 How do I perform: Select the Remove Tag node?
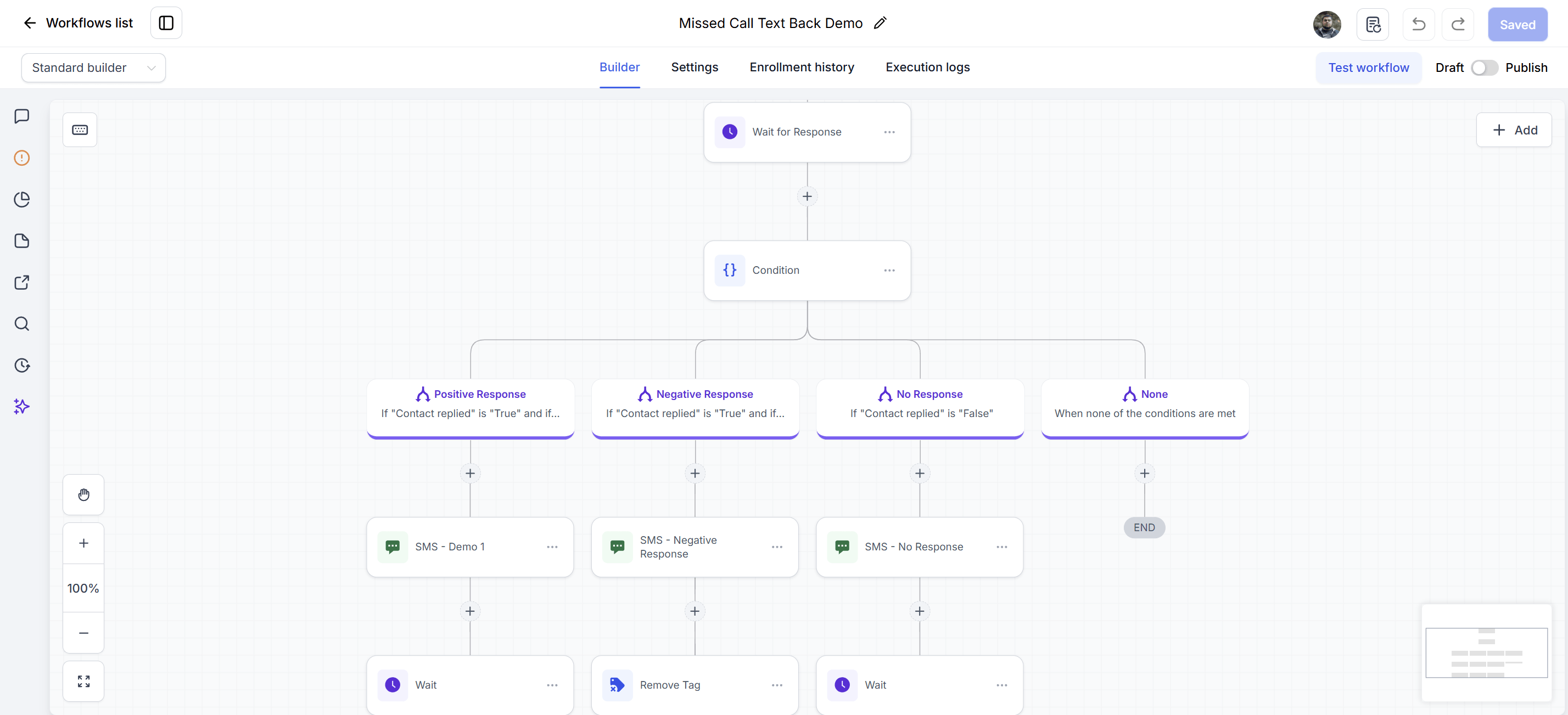[x=695, y=685]
